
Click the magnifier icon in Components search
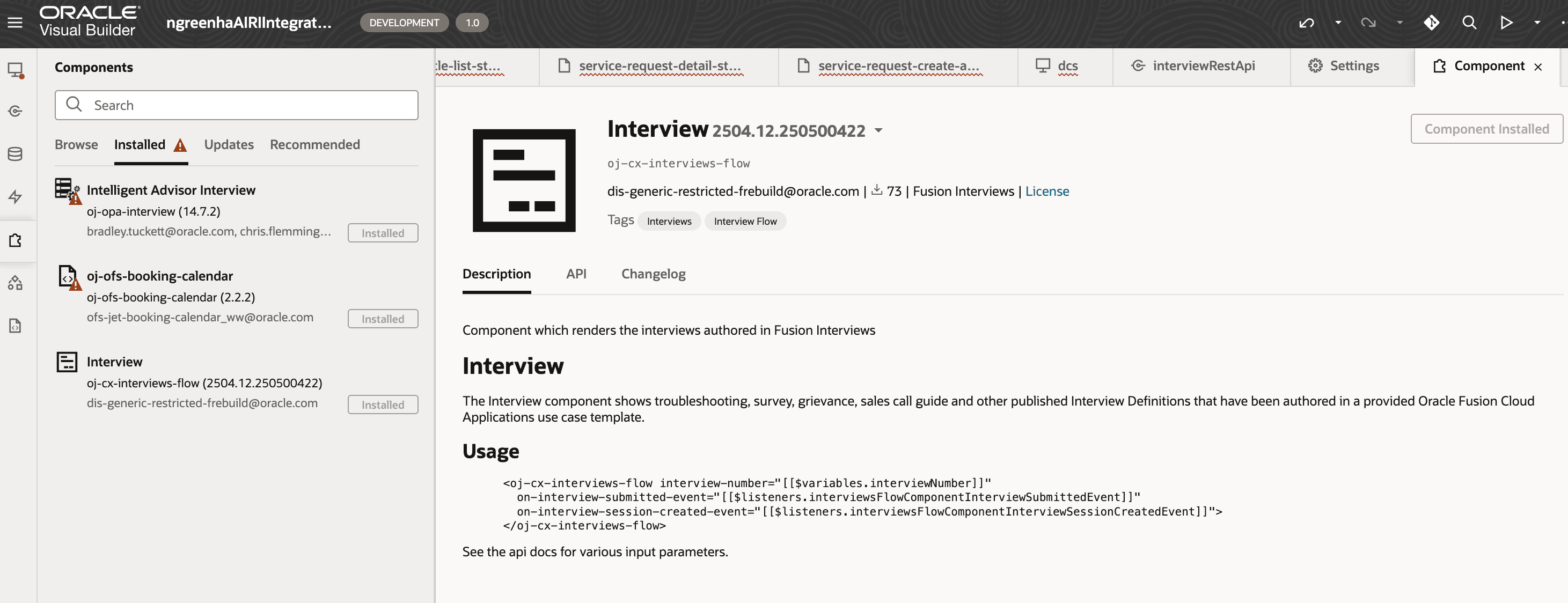[x=74, y=105]
